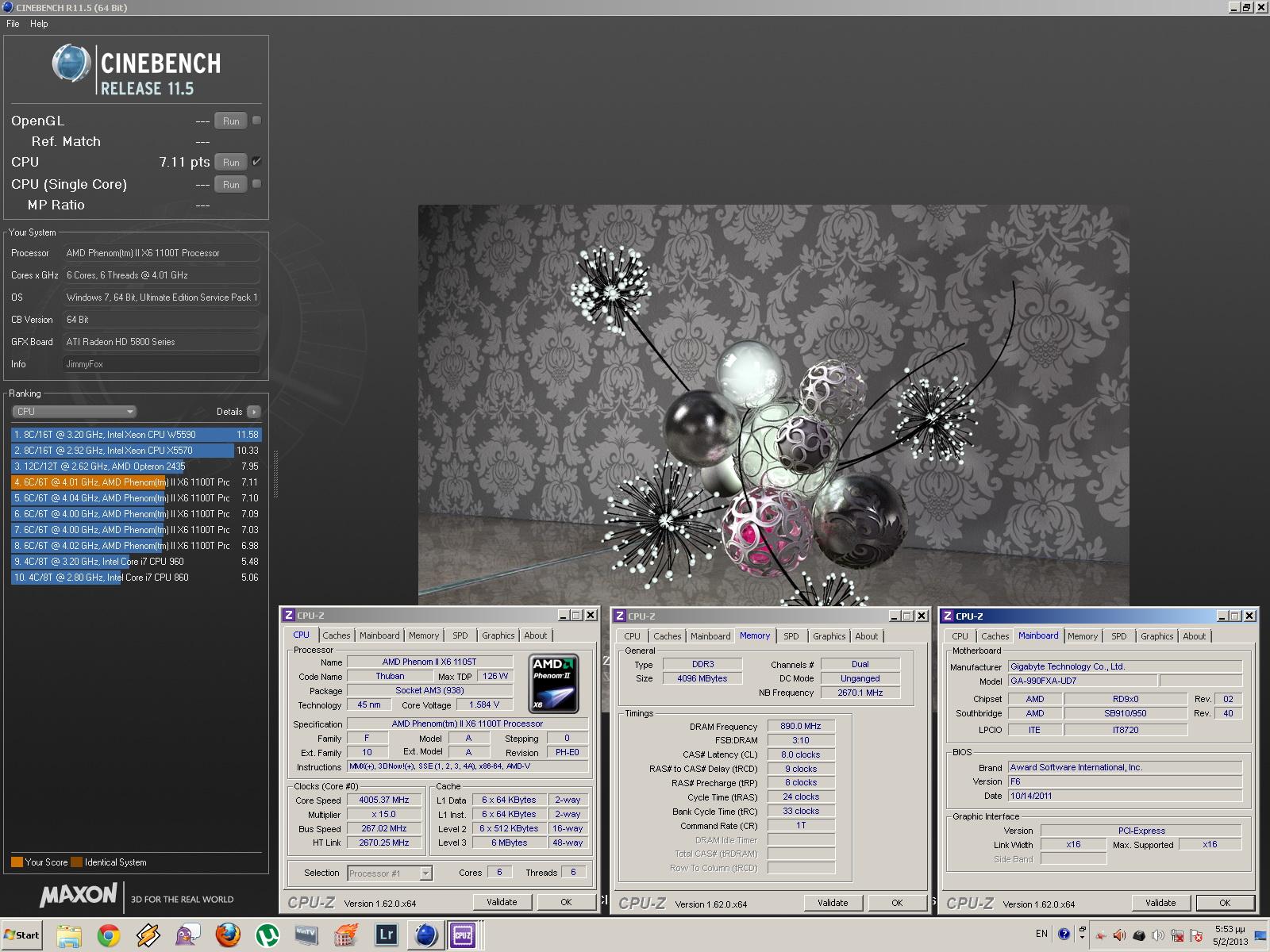Image resolution: width=1270 pixels, height=952 pixels.
Task: Click Core Speed value 4005.37 MHz
Action: point(384,800)
